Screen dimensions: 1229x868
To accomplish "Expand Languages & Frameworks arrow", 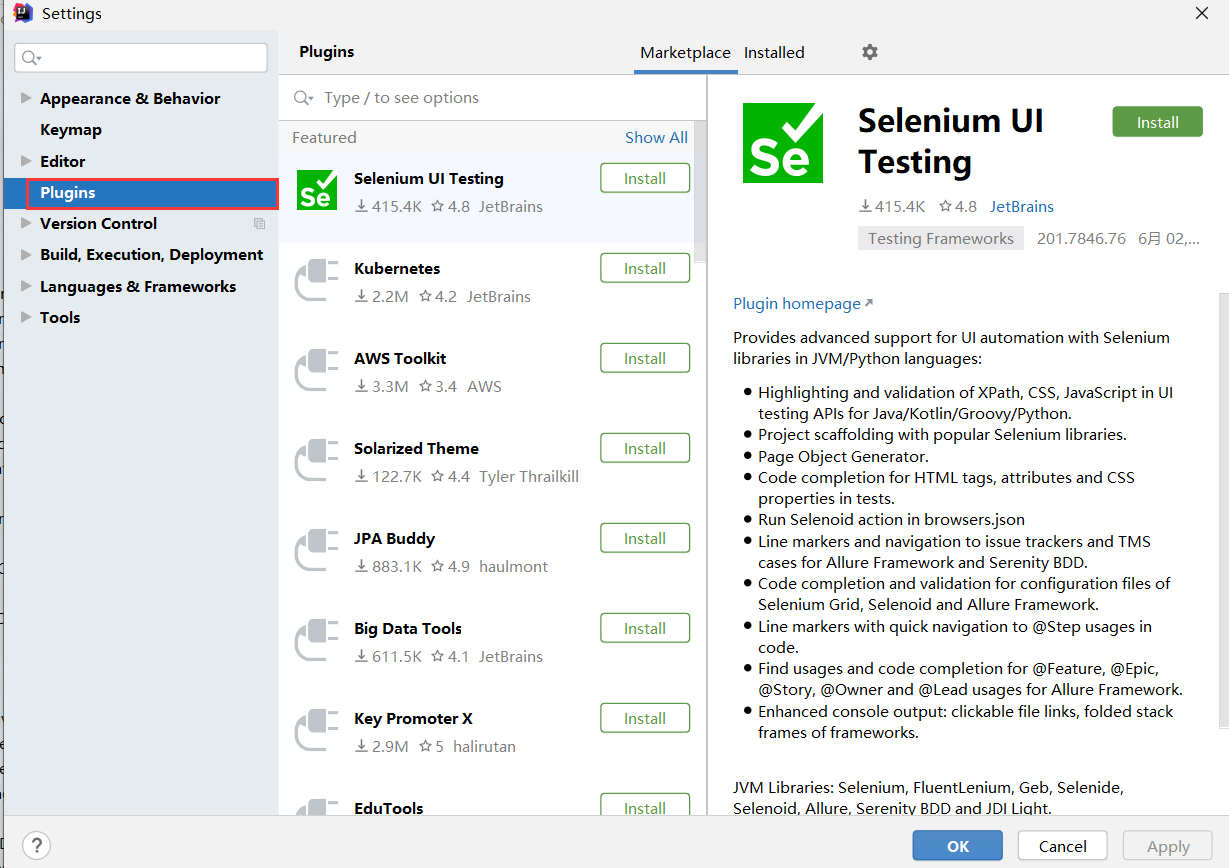I will click(x=26, y=286).
